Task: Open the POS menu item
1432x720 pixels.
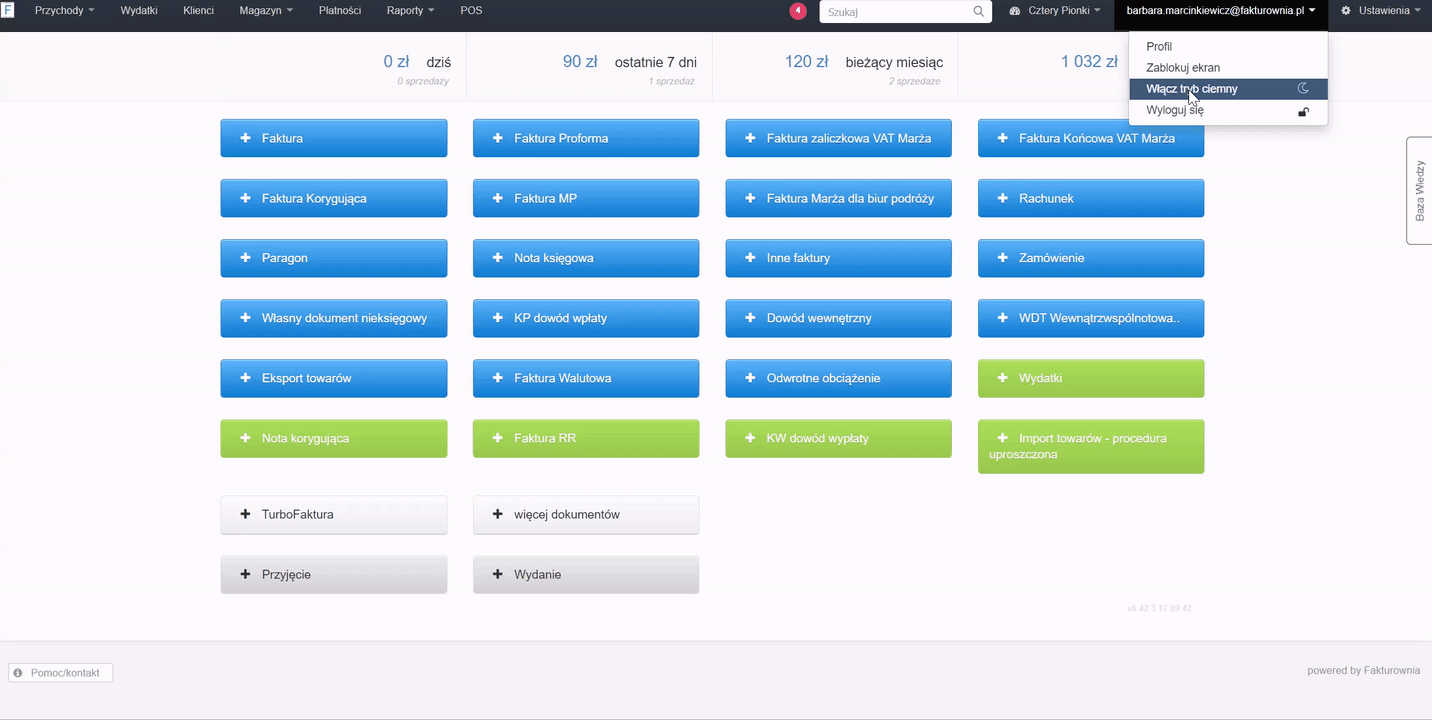Action: pos(471,11)
